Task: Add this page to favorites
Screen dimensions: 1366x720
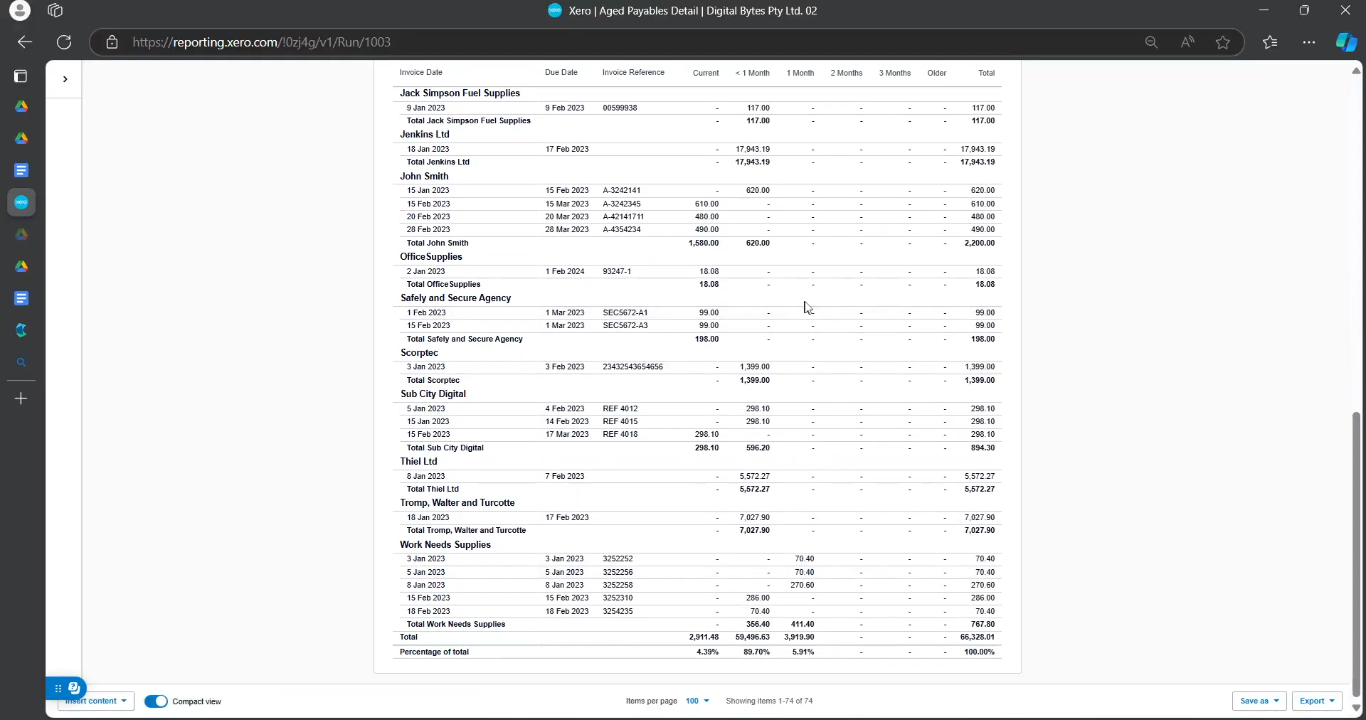Action: tap(1223, 42)
